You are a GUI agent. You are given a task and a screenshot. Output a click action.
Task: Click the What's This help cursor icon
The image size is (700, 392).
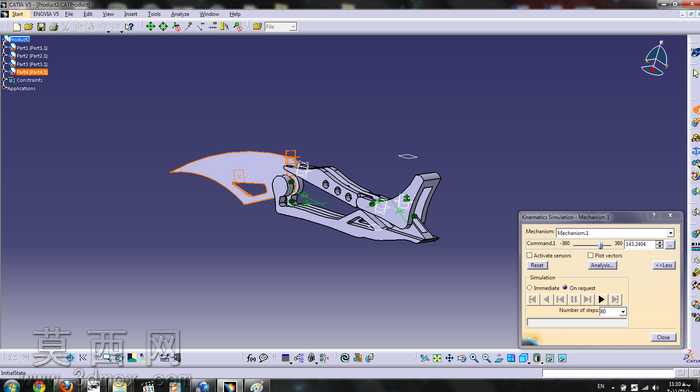click(129, 27)
